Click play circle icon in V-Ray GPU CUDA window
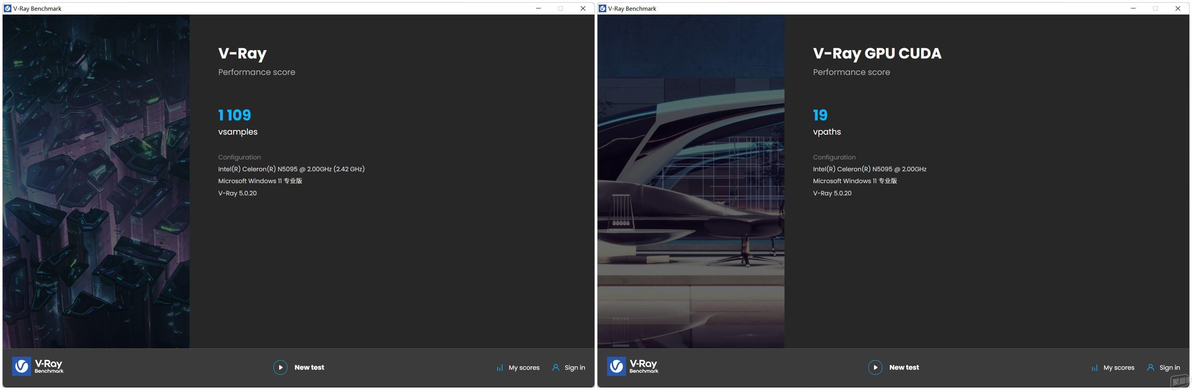 876,367
